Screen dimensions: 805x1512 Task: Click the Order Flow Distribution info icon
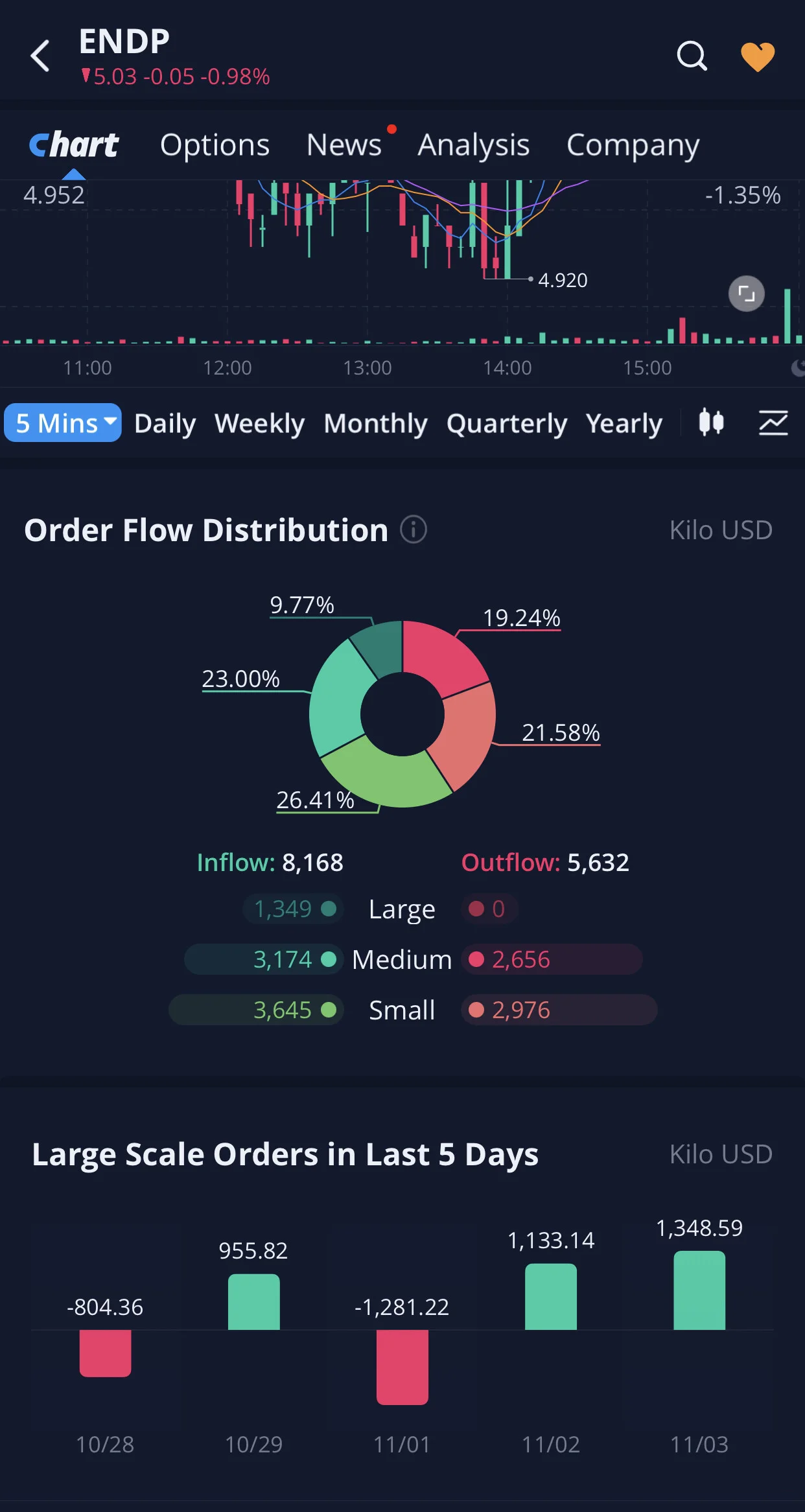click(x=414, y=529)
